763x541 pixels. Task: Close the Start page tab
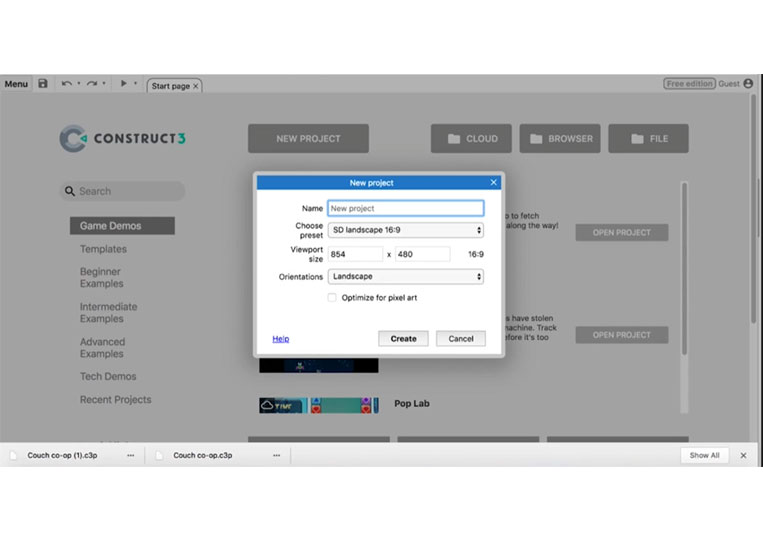(x=196, y=86)
